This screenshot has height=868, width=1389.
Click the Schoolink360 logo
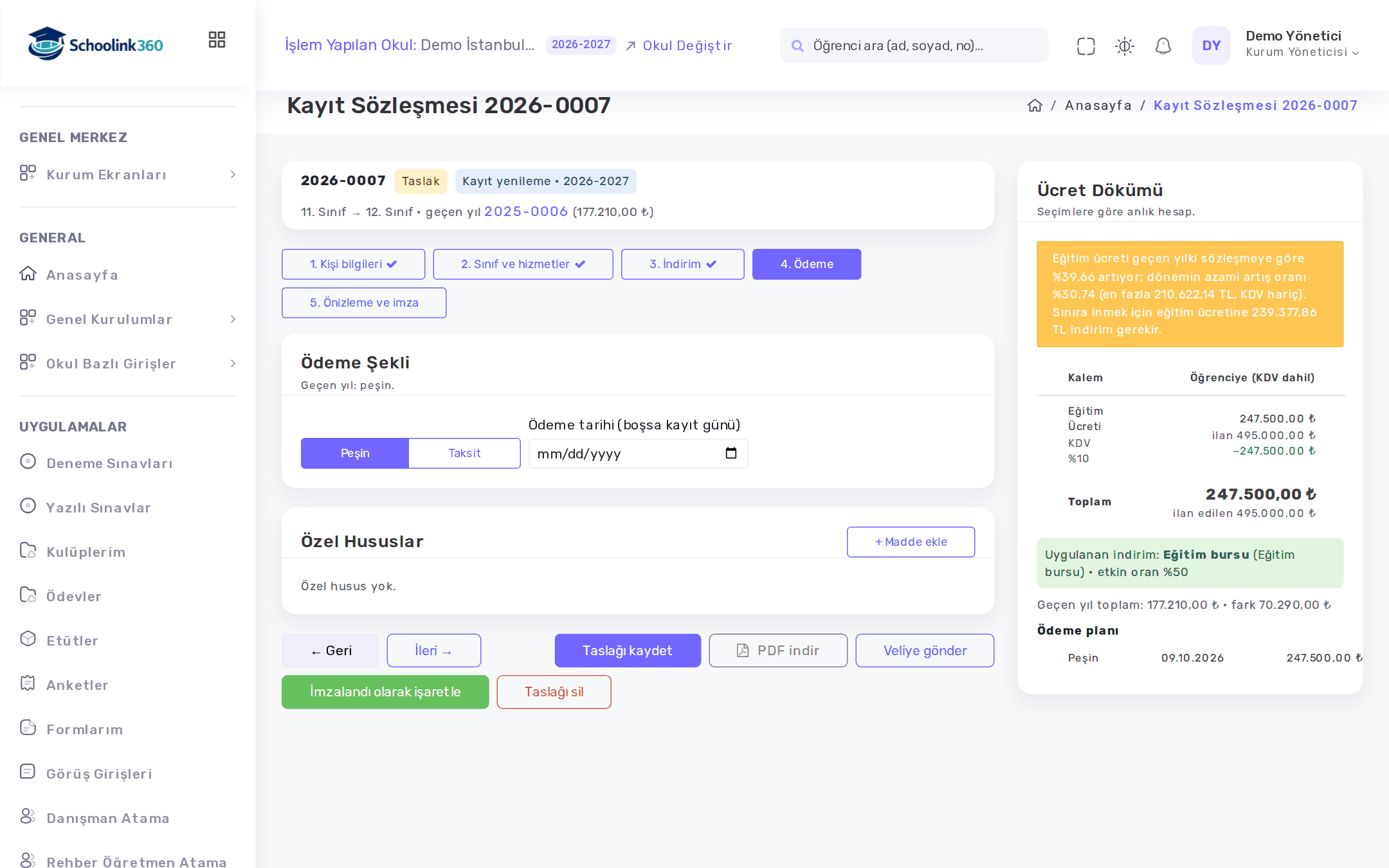click(95, 44)
